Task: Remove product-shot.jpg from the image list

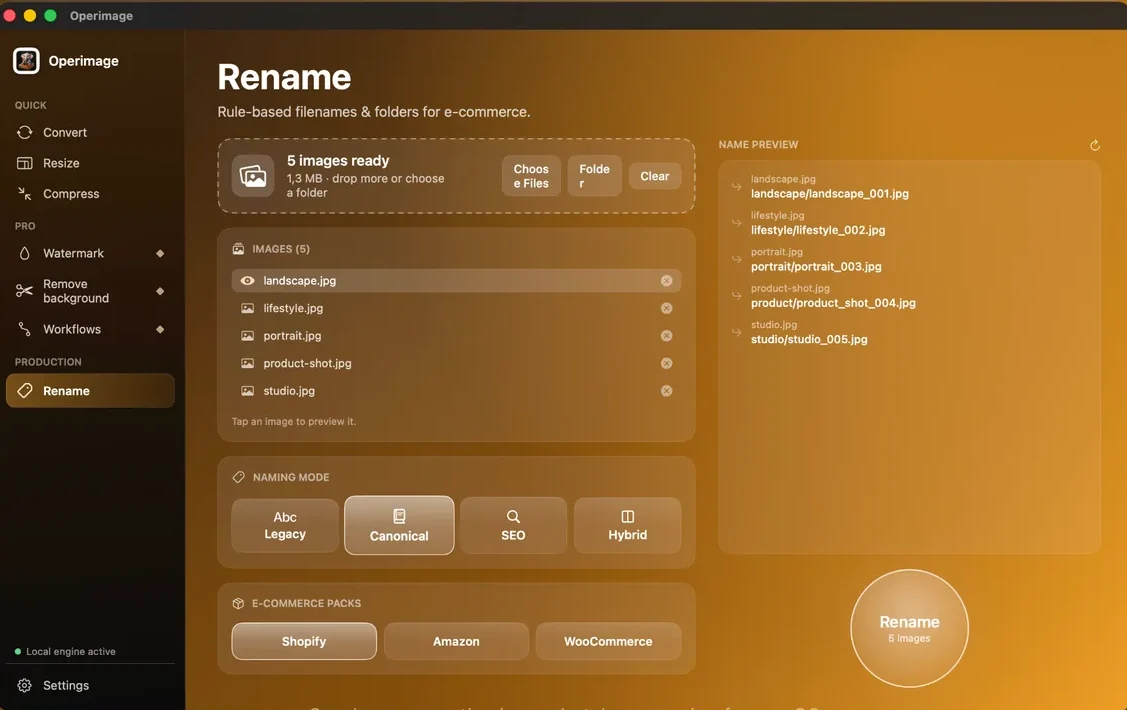Action: tap(666, 364)
